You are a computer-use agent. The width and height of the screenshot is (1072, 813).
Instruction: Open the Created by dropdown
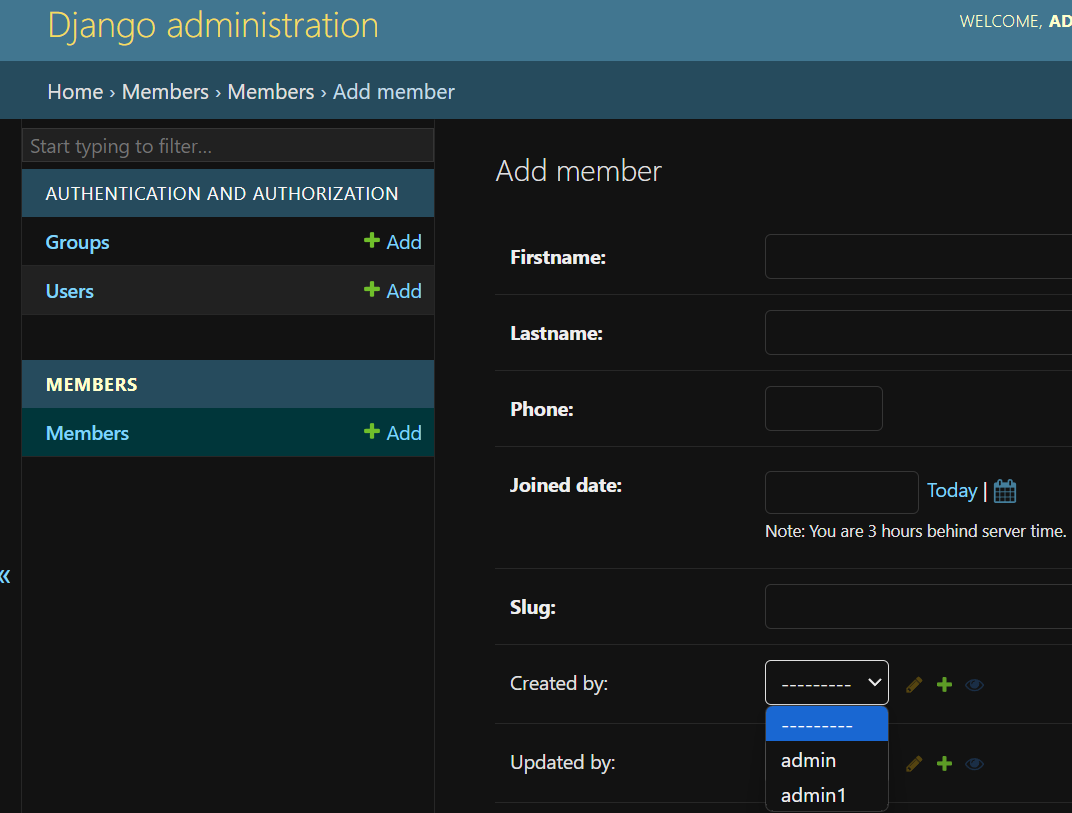coord(827,682)
